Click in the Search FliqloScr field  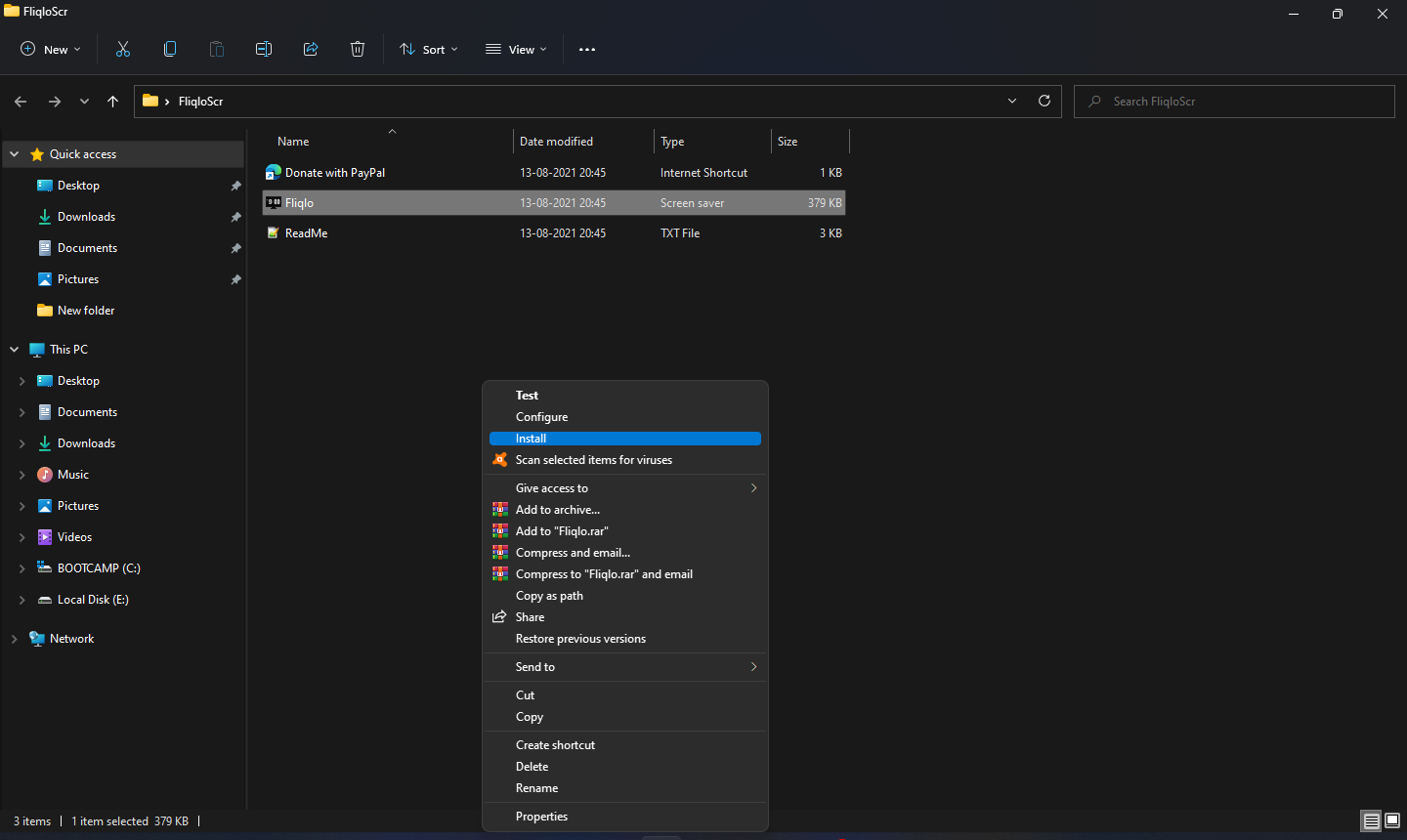pyautogui.click(x=1234, y=102)
